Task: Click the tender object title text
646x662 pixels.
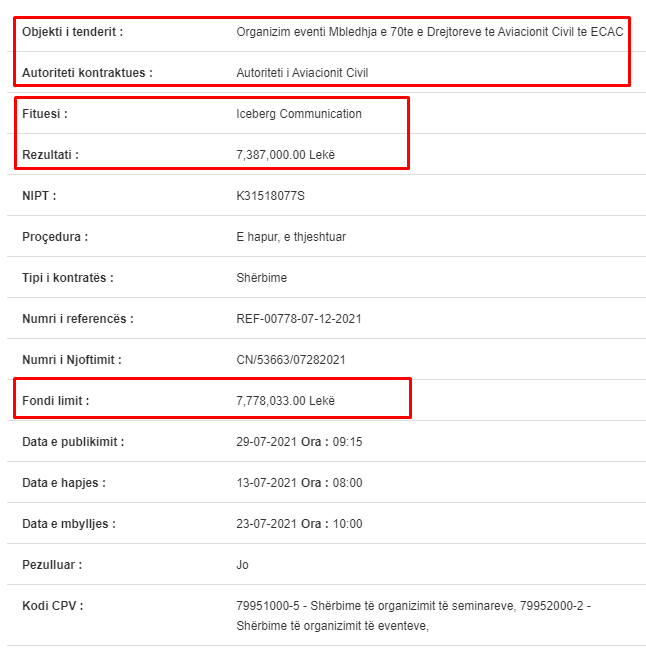Action: (429, 32)
